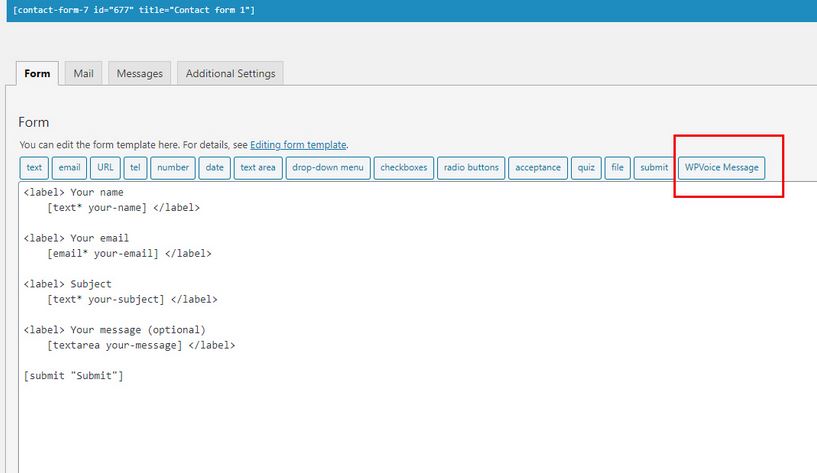
Task: Insert a radio buttons tag
Action: [471, 168]
